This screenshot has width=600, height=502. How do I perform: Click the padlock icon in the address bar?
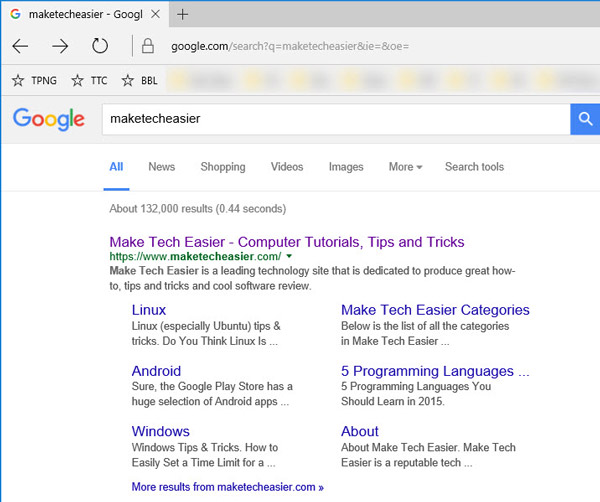pos(148,46)
